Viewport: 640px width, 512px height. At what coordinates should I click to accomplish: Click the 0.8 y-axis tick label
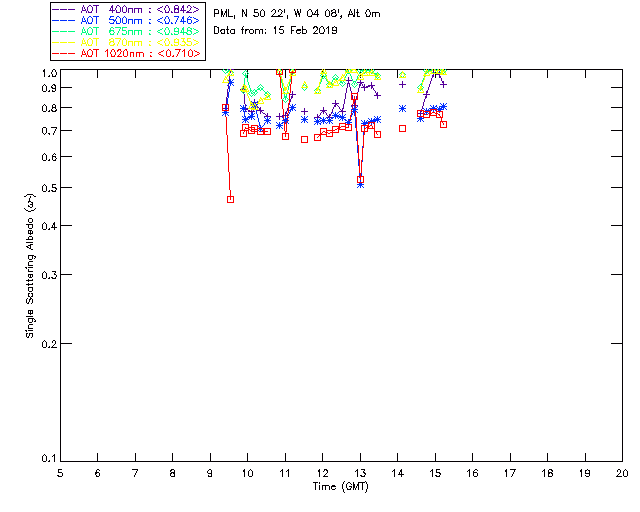pos(49,108)
